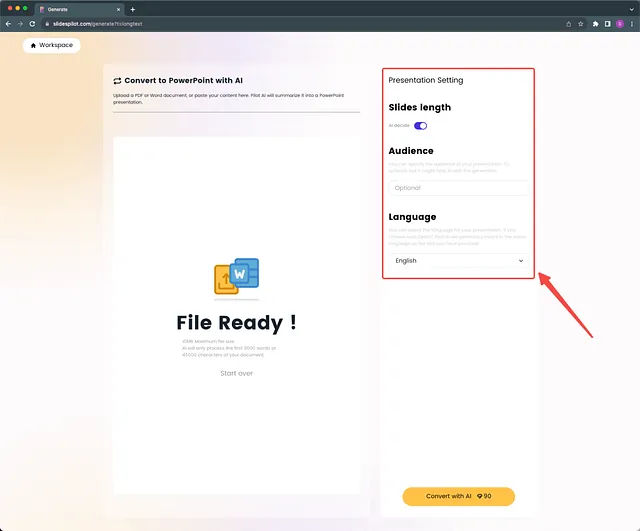Open the English language dropdown

pyautogui.click(x=458, y=261)
